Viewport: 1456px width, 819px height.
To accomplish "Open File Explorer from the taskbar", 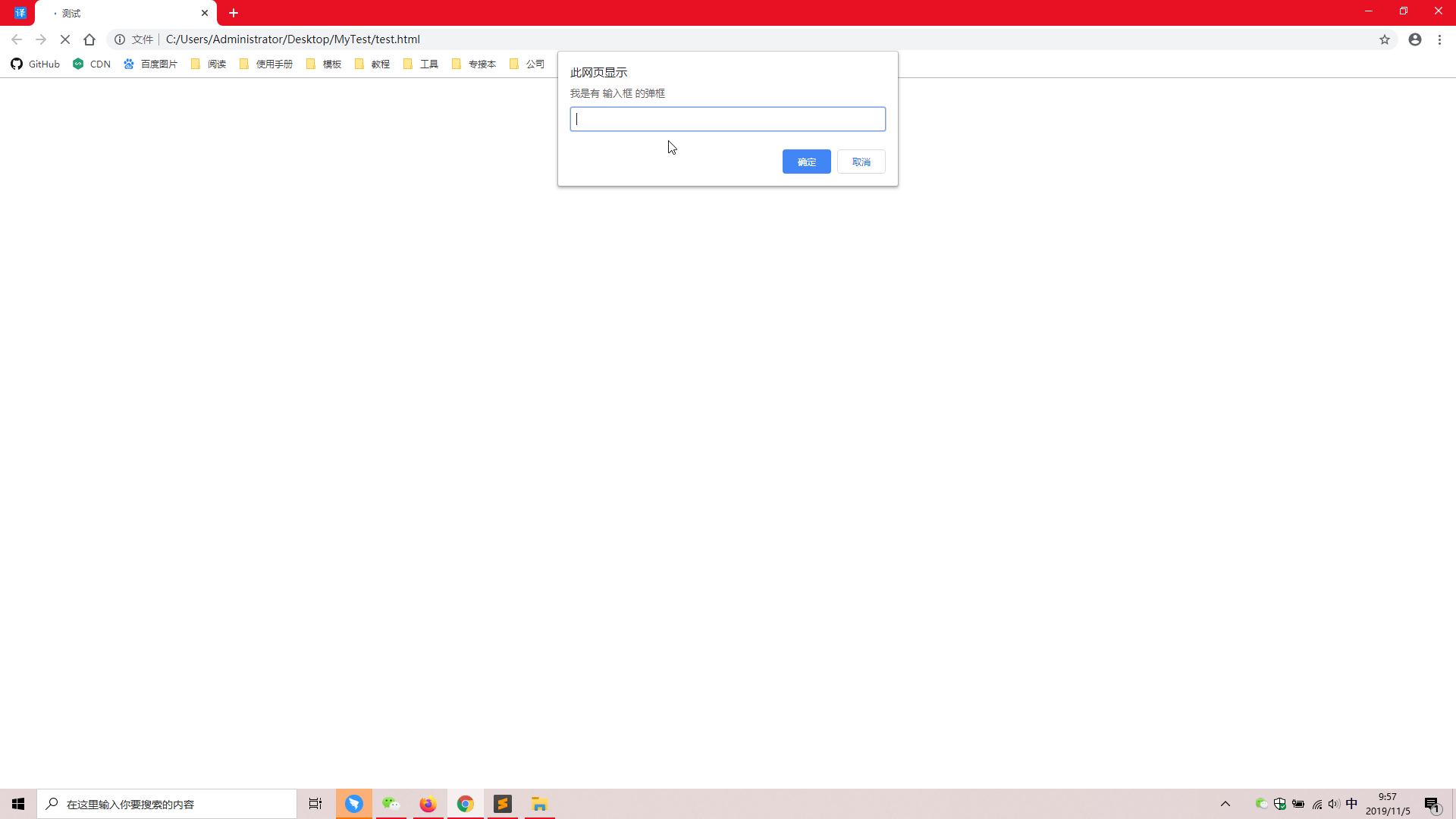I will coord(540,804).
